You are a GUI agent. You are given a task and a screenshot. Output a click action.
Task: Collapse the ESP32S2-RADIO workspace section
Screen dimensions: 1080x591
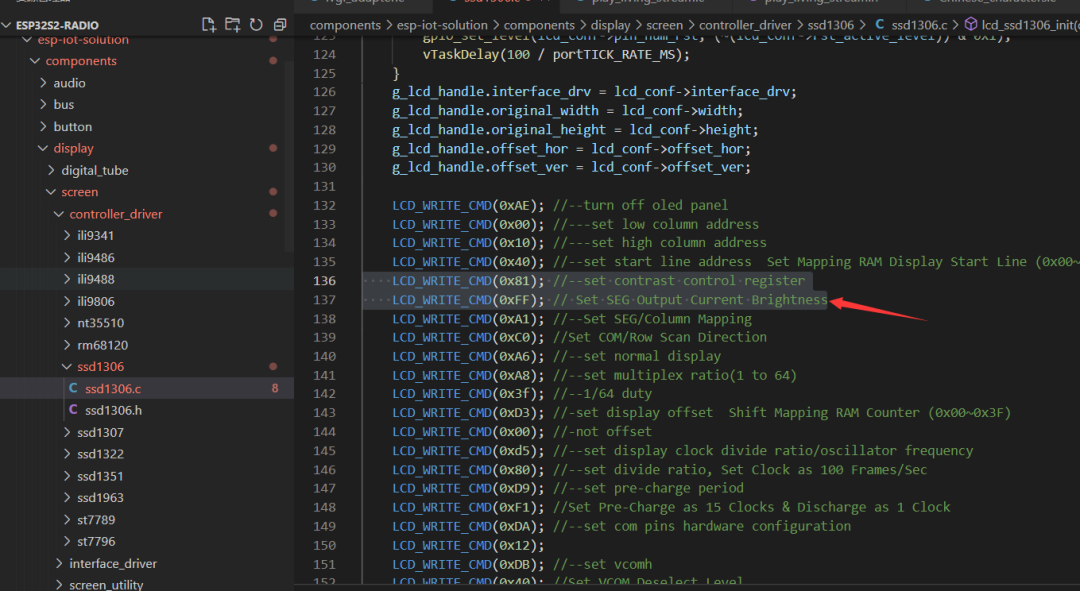(x=6, y=25)
